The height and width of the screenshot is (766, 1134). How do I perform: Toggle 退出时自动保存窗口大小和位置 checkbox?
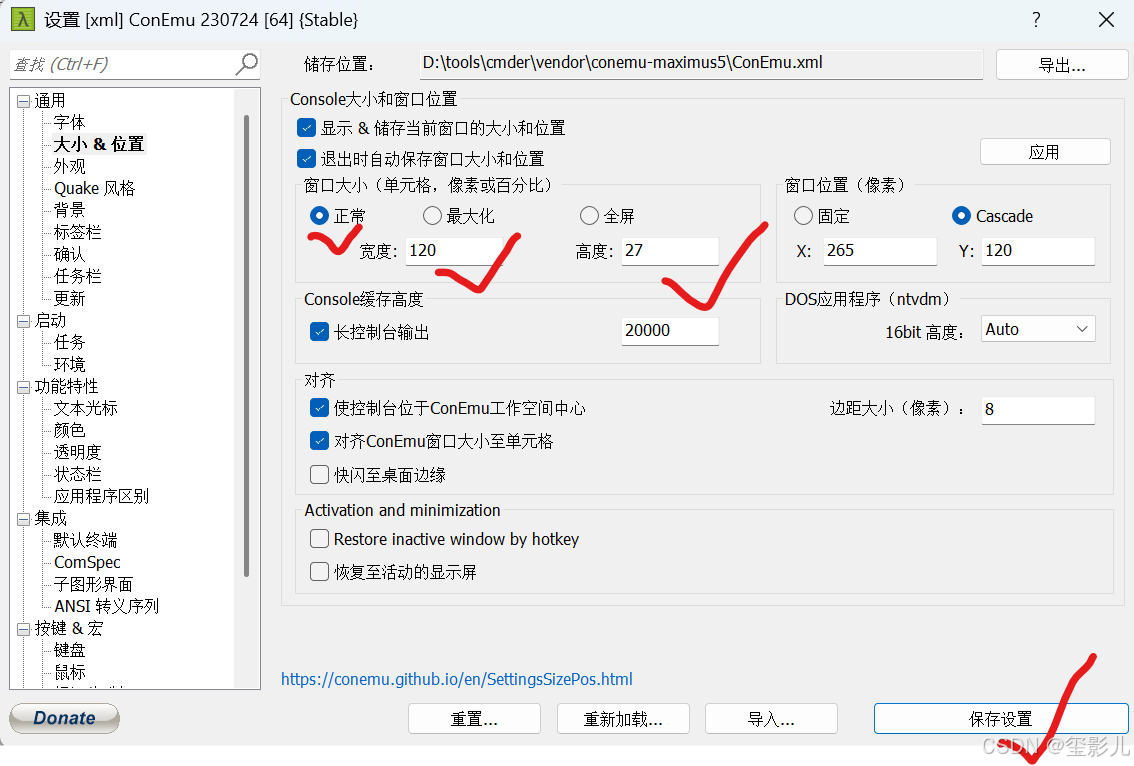coord(307,158)
